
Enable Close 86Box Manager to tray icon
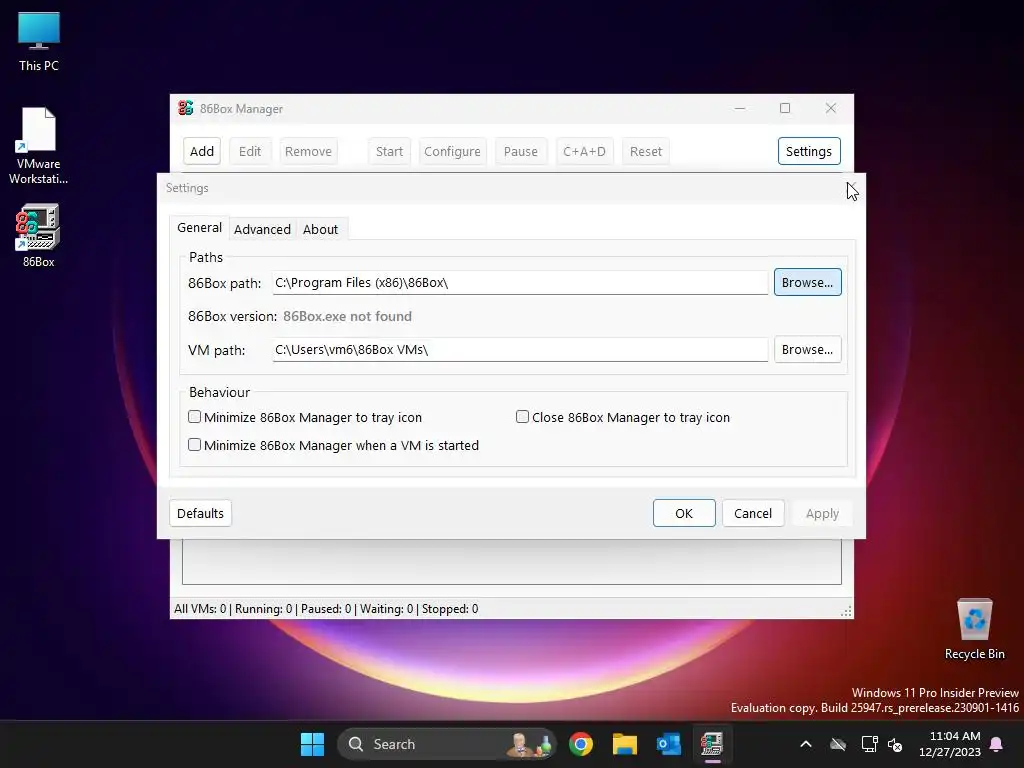pyautogui.click(x=522, y=417)
